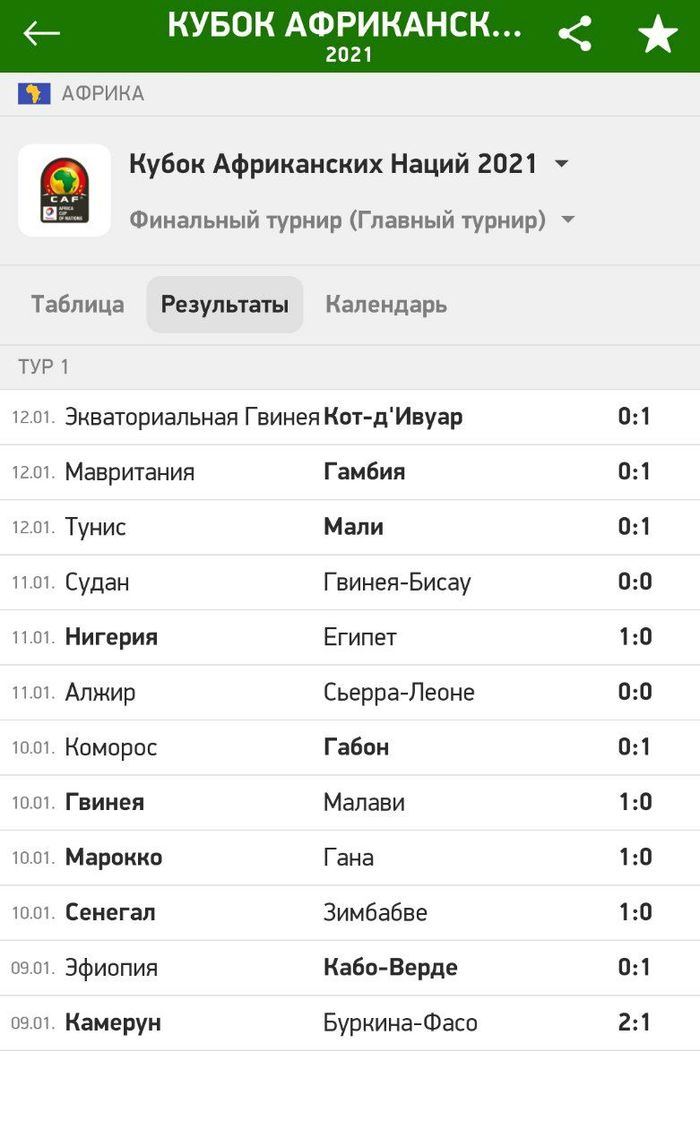This screenshot has width=700, height=1147.
Task: Tap the back arrow icon
Action: point(42,33)
